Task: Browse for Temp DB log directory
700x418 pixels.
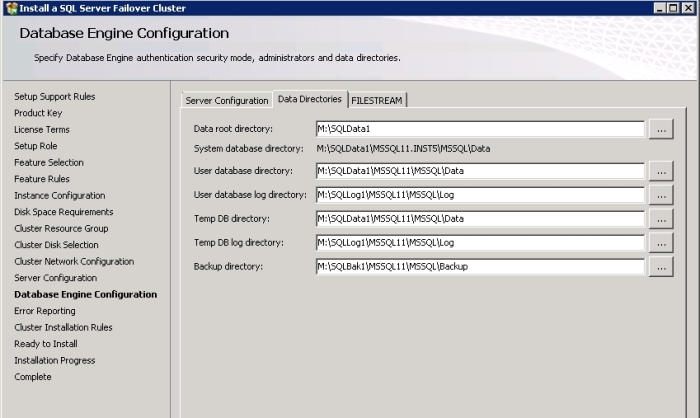Action: [x=661, y=243]
